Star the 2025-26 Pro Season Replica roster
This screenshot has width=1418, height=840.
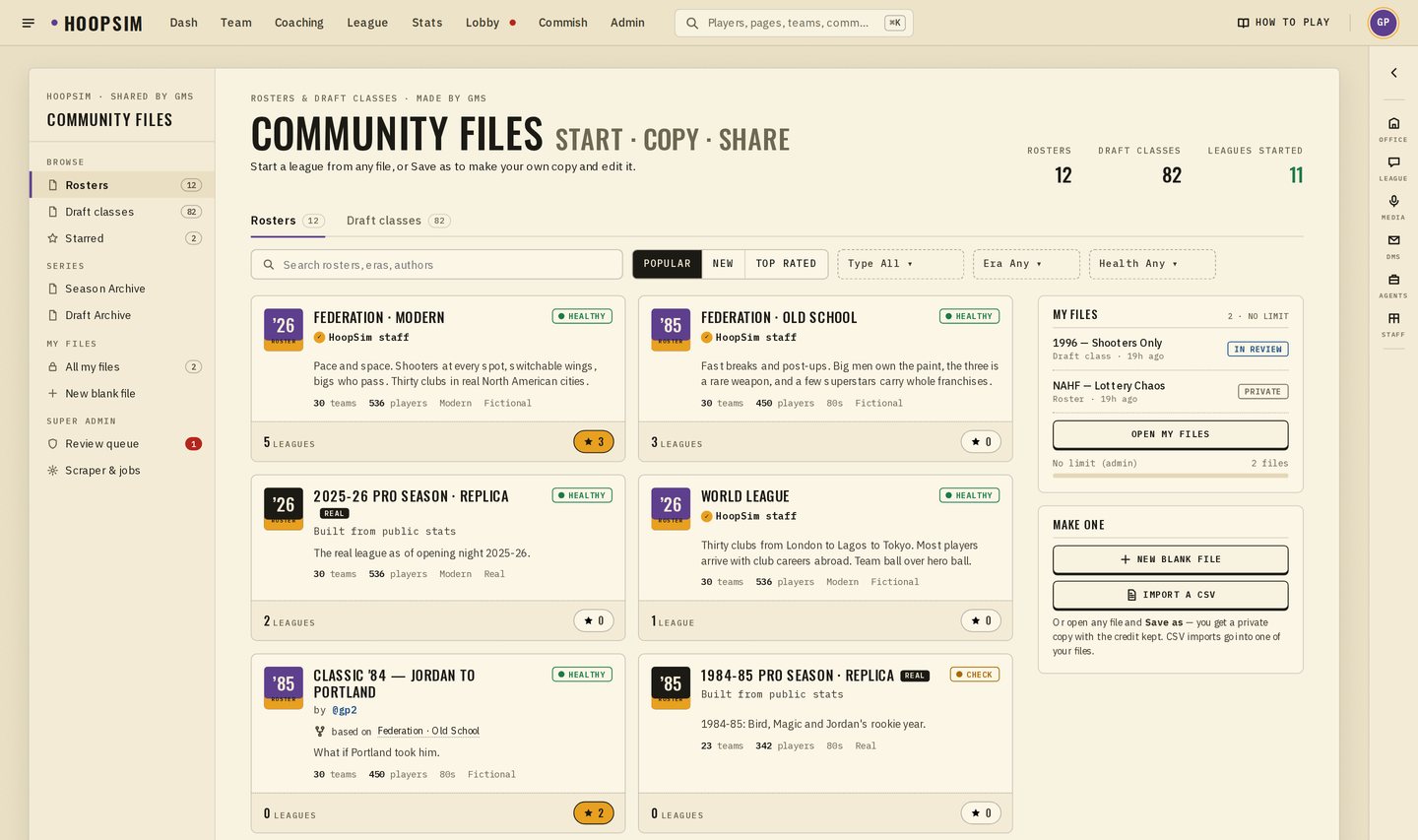594,621
